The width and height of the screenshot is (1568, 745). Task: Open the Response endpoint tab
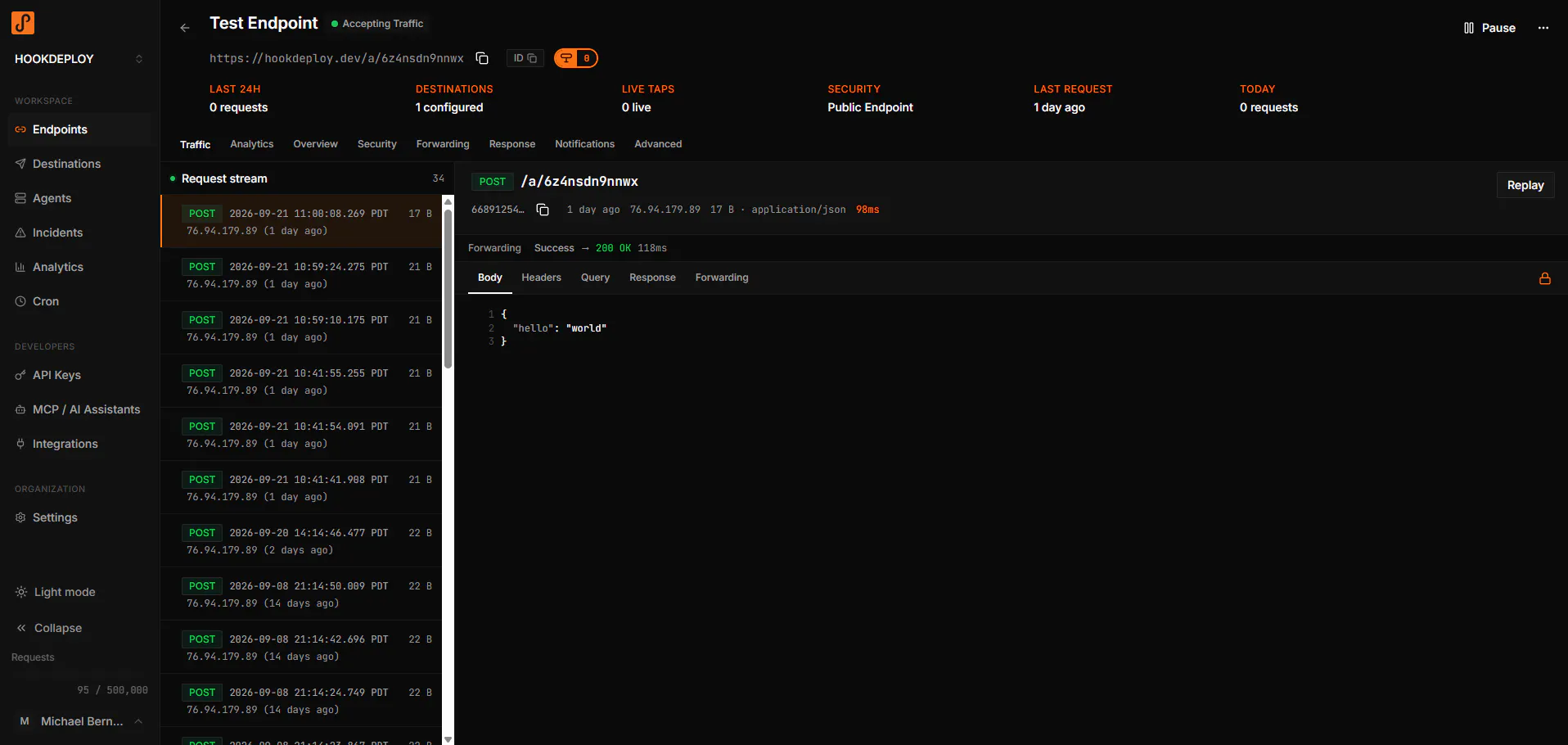pos(512,144)
